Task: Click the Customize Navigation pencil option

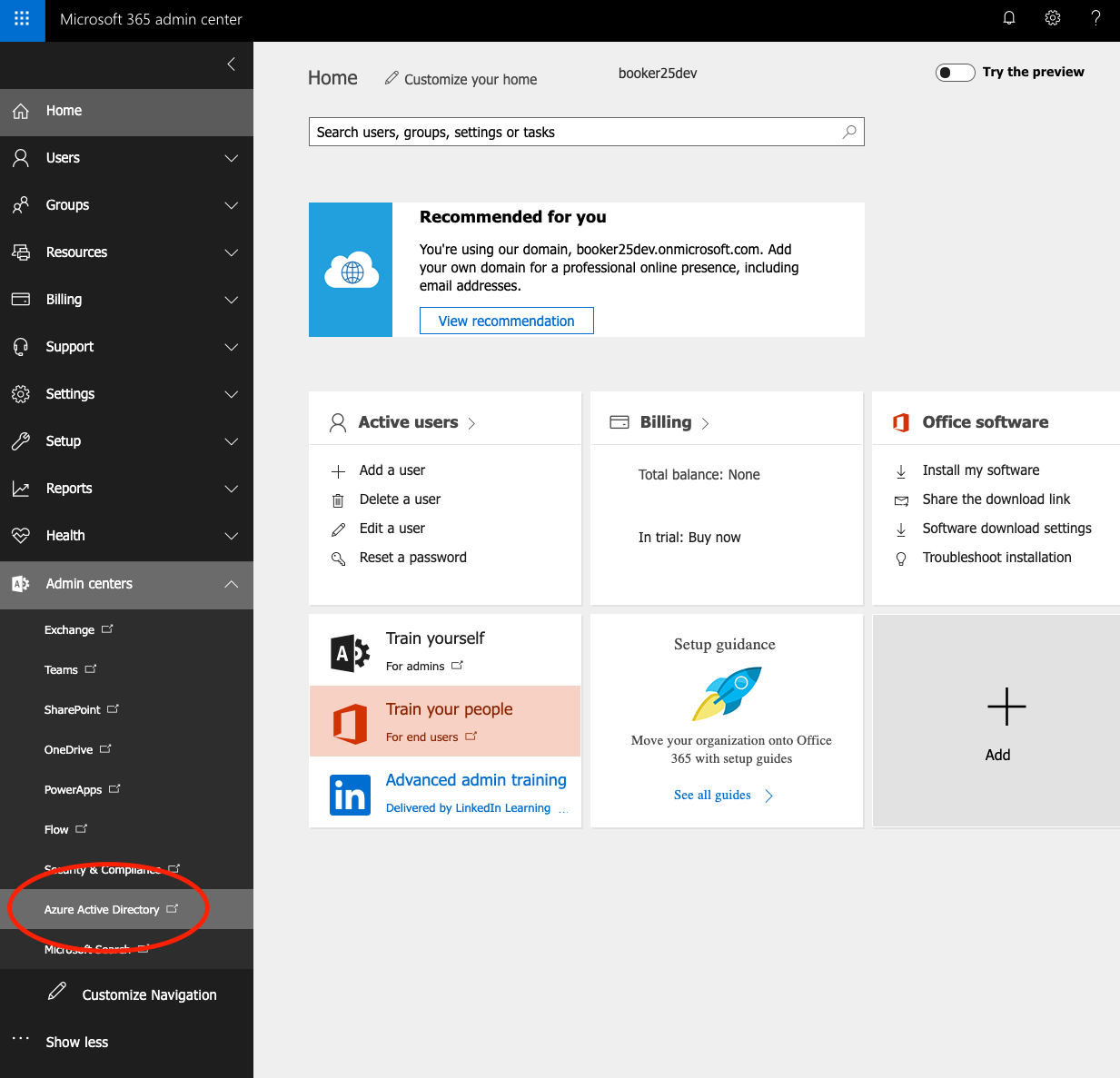Action: pos(149,994)
